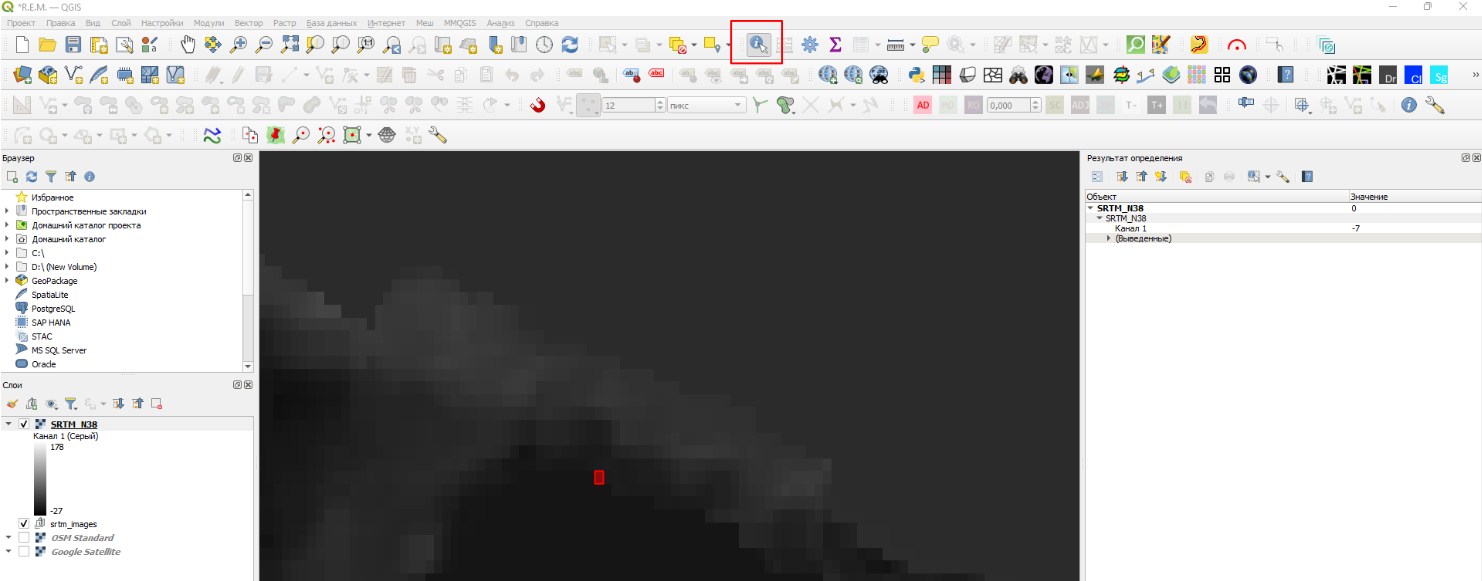Expand Пространственные закладки in Browser

(7, 211)
